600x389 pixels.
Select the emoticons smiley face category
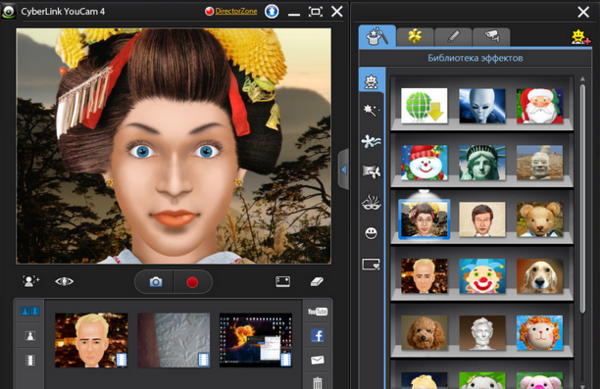(371, 233)
